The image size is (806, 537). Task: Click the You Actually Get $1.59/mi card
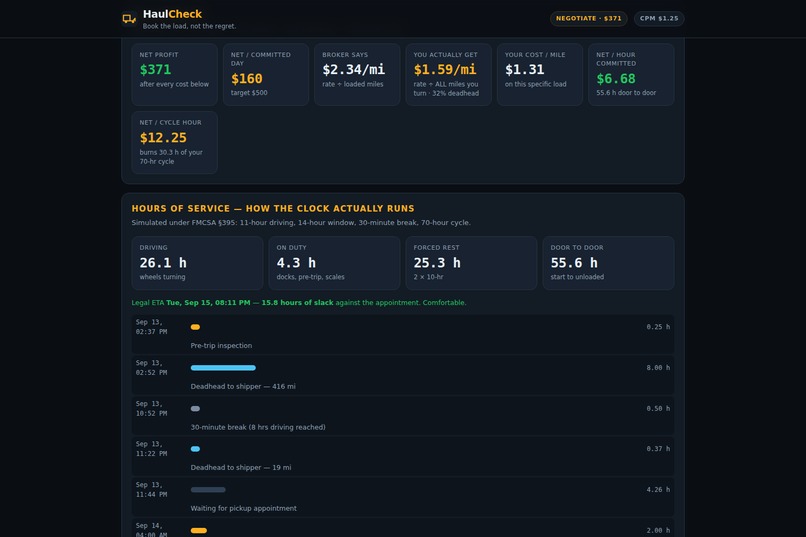tap(448, 75)
